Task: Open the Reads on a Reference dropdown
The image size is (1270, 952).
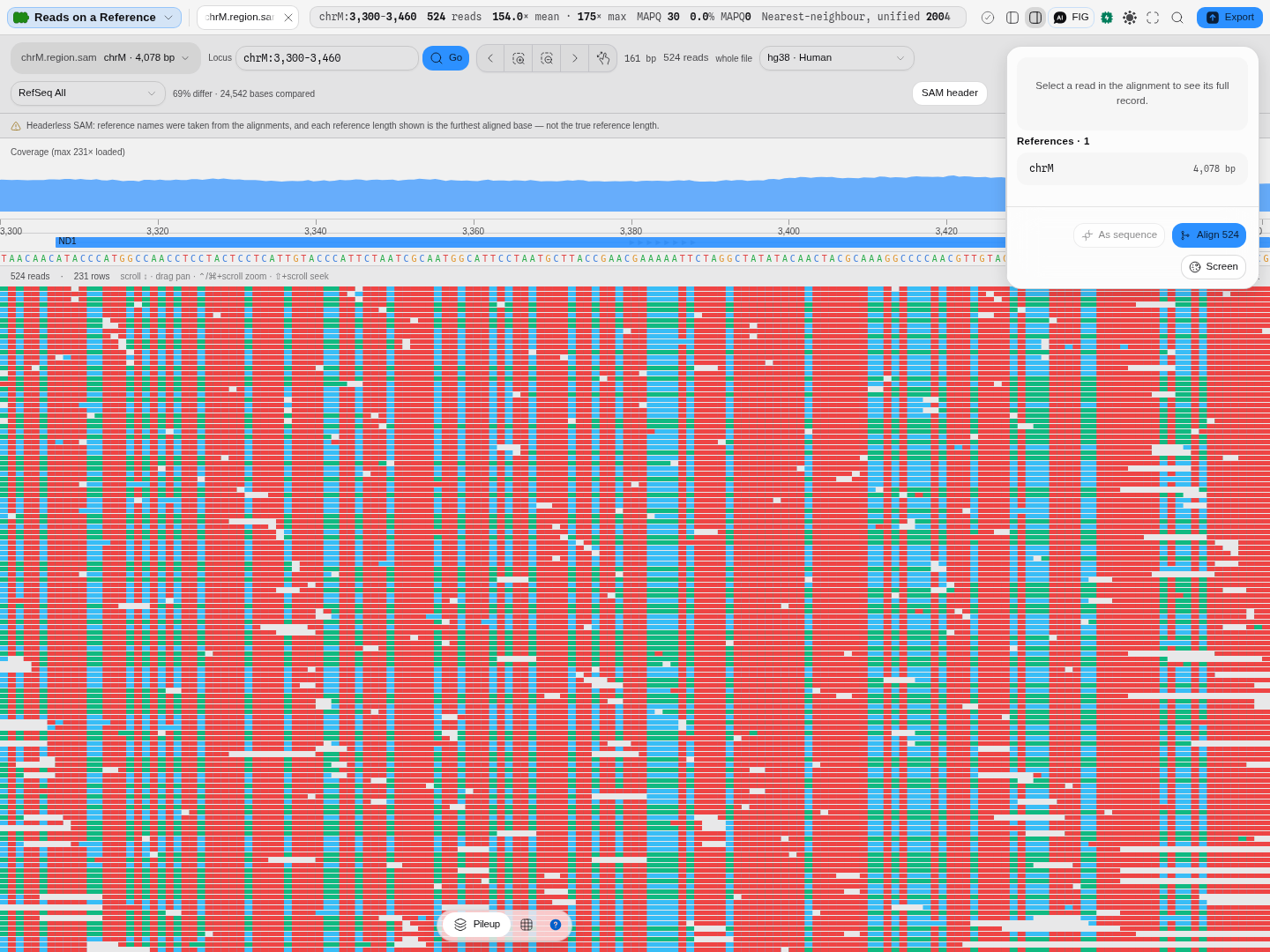Action: click(94, 18)
